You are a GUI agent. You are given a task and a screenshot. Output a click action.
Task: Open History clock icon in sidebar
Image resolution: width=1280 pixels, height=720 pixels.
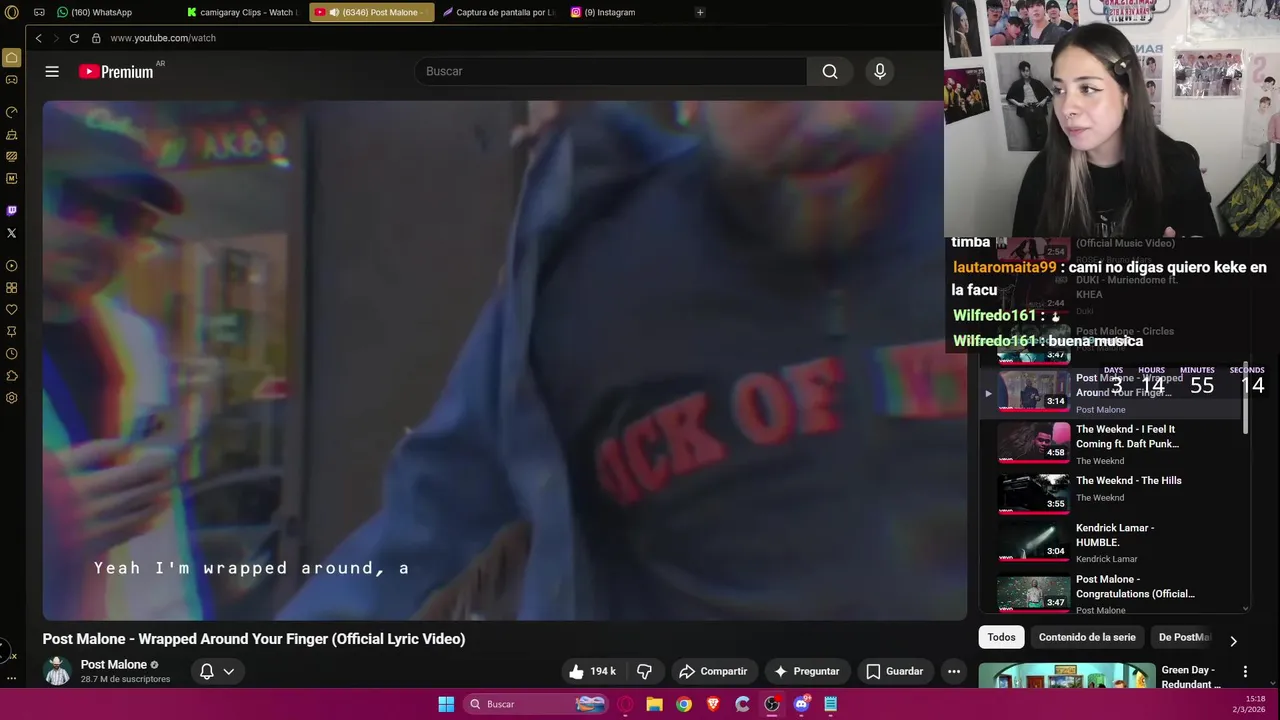[x=12, y=353]
